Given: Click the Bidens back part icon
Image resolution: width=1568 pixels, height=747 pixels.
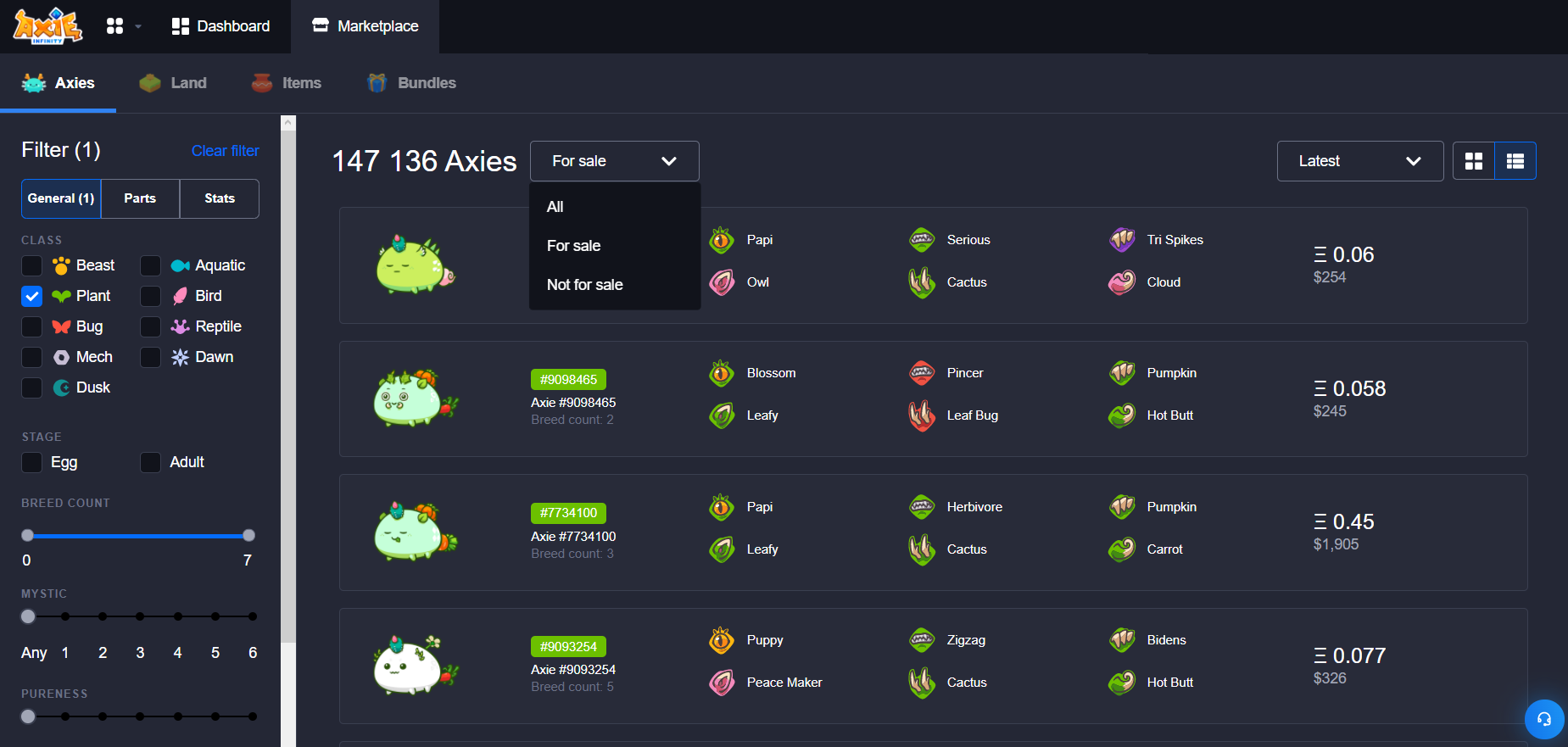Looking at the screenshot, I should point(1122,640).
